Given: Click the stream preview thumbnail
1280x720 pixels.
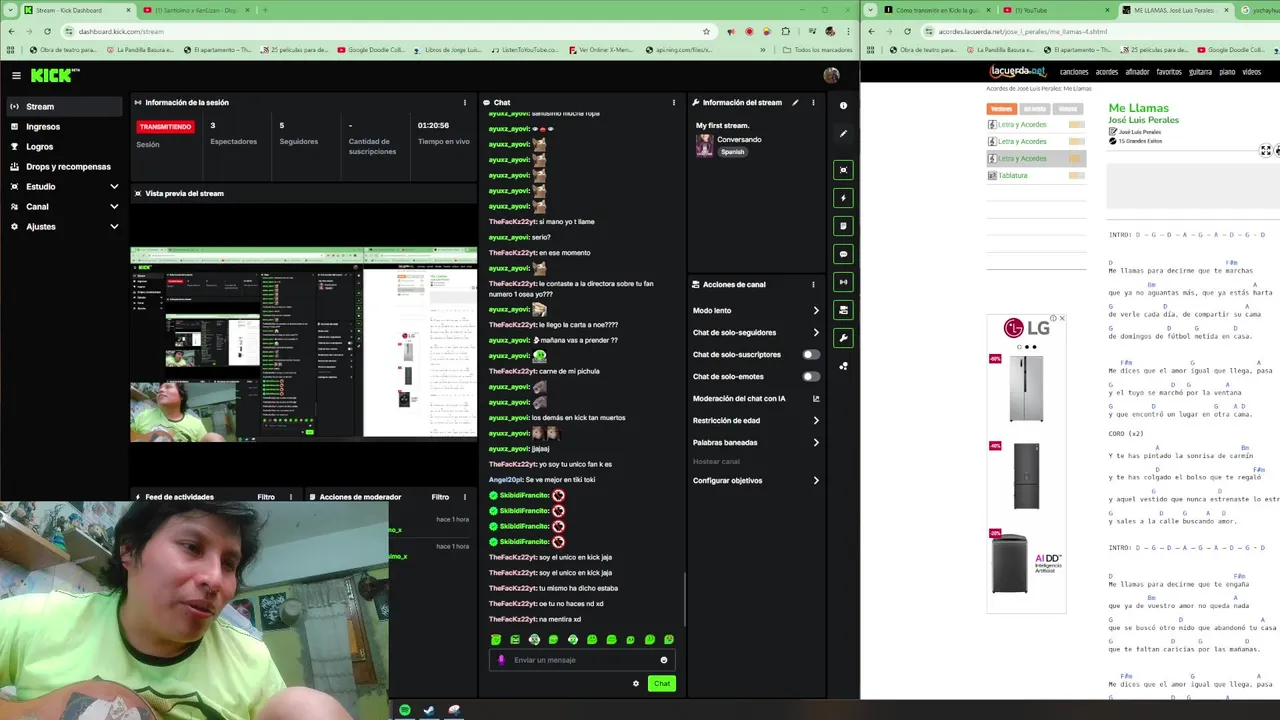Looking at the screenshot, I should [x=304, y=343].
